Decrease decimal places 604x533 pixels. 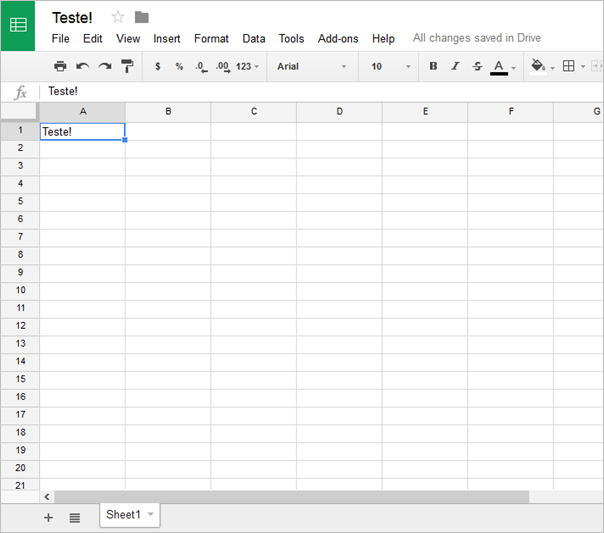[x=201, y=67]
